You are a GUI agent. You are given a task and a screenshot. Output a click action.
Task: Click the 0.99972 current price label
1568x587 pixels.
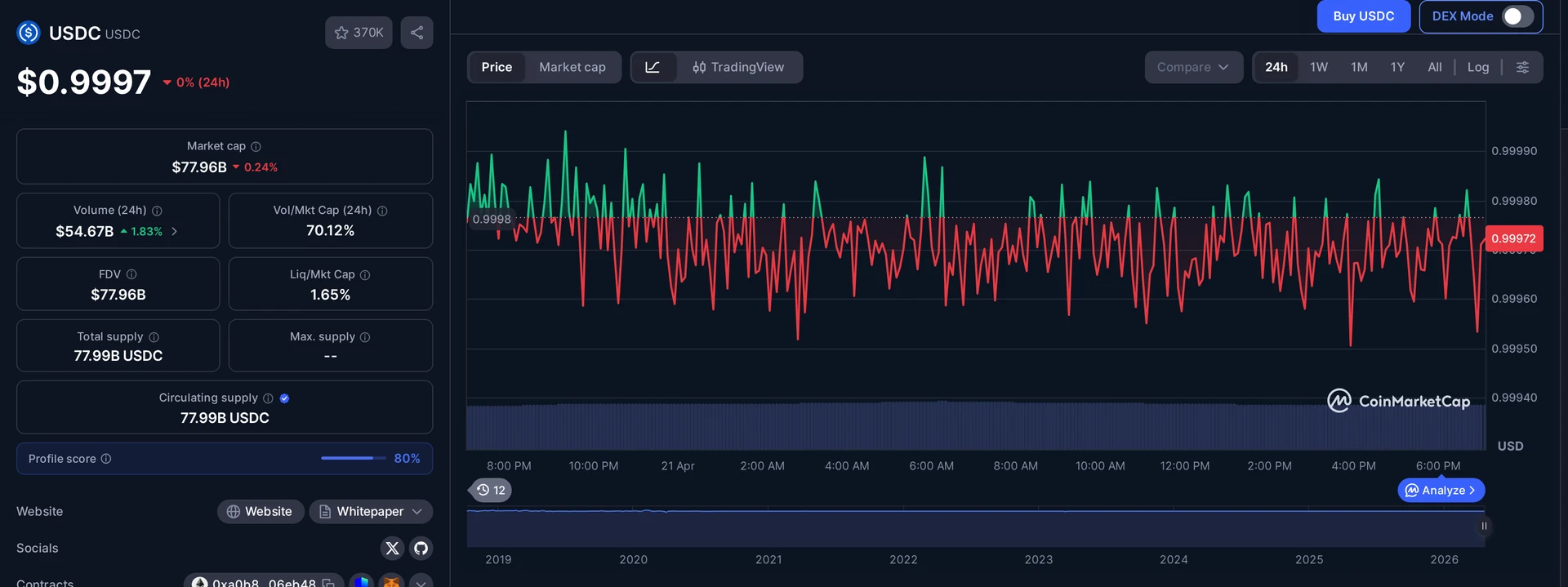pyautogui.click(x=1514, y=238)
